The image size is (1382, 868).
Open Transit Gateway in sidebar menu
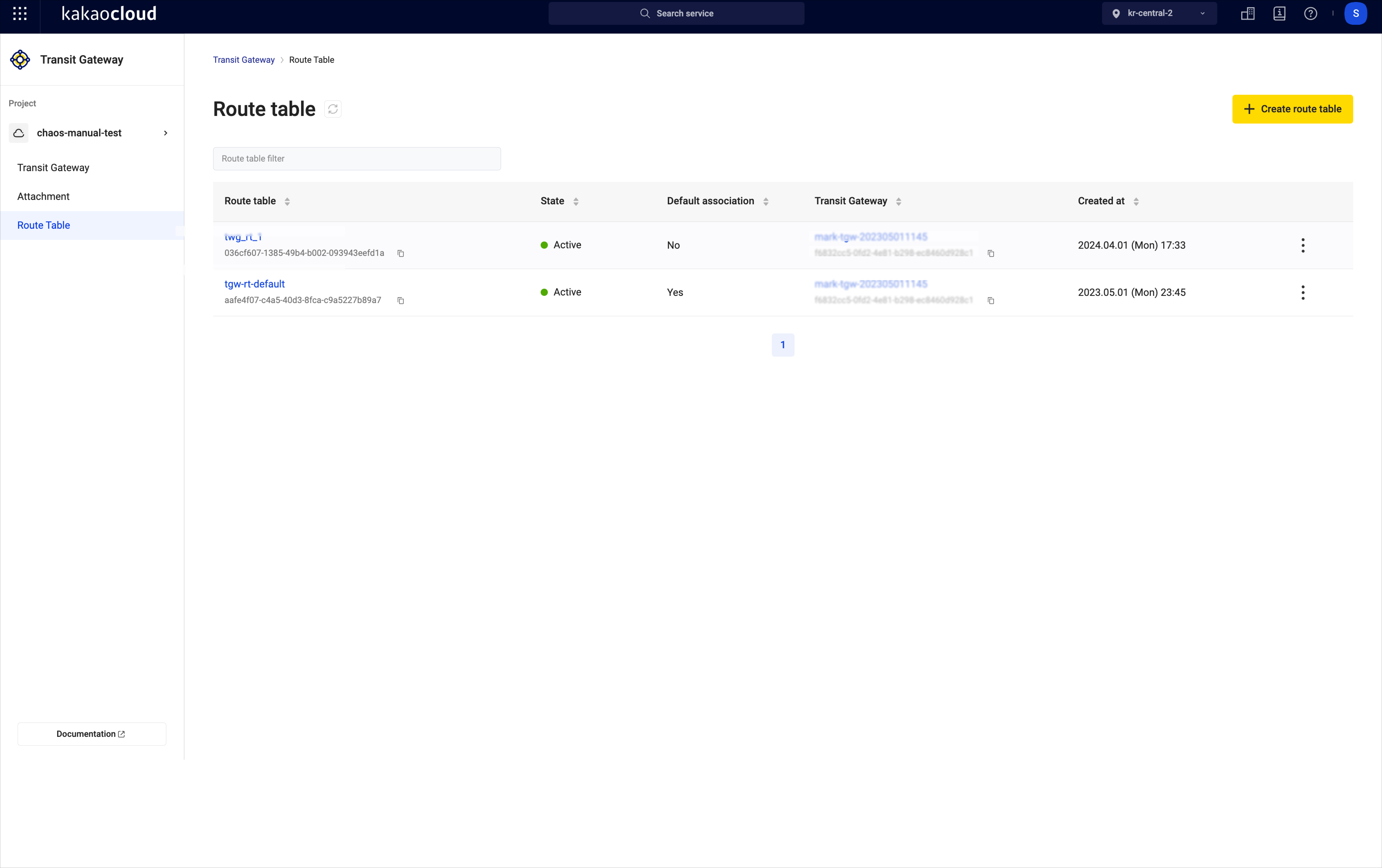click(x=53, y=168)
